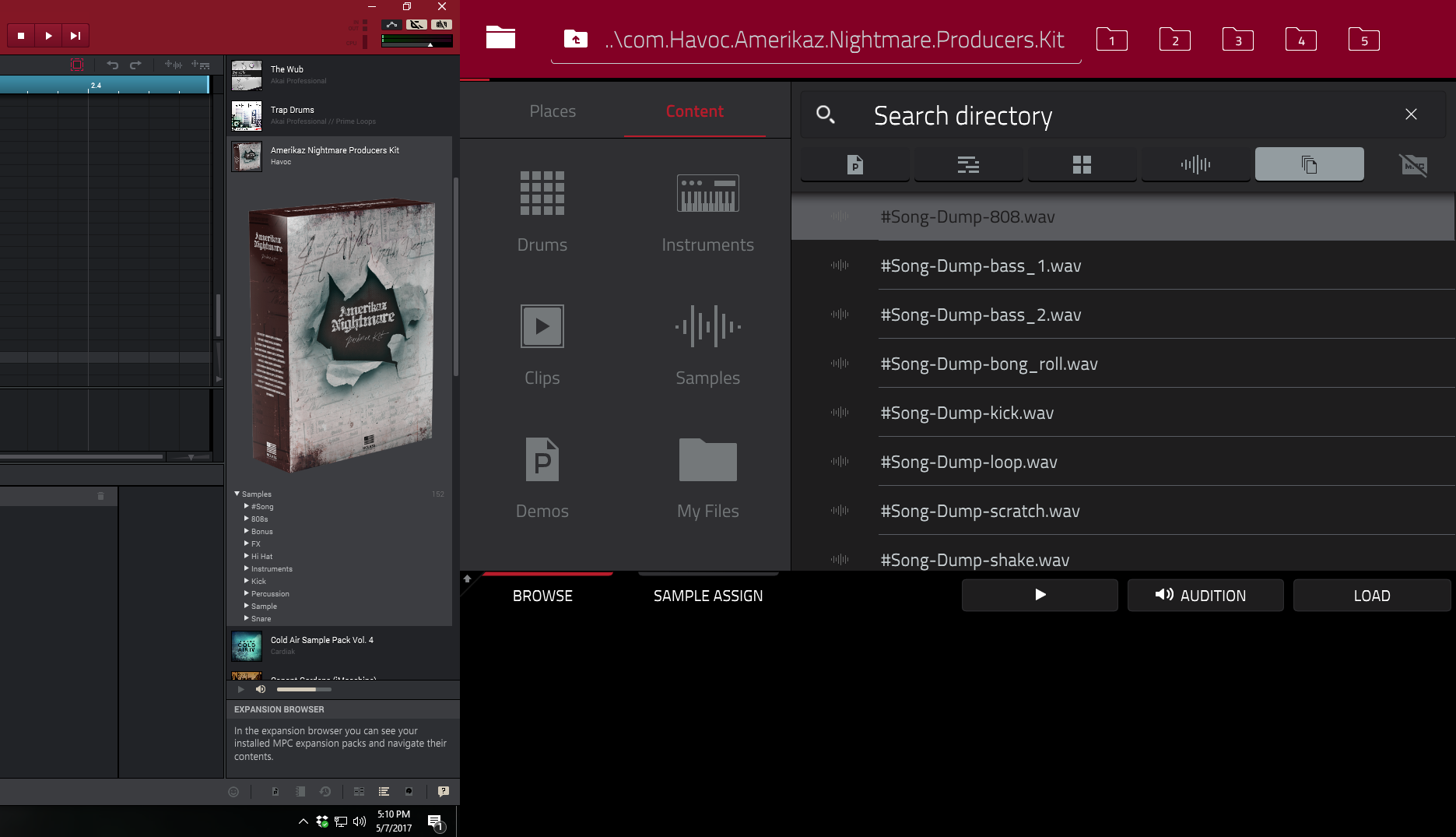Toggle the sequence filter button
The height and width of the screenshot is (837, 1456).
tap(968, 164)
